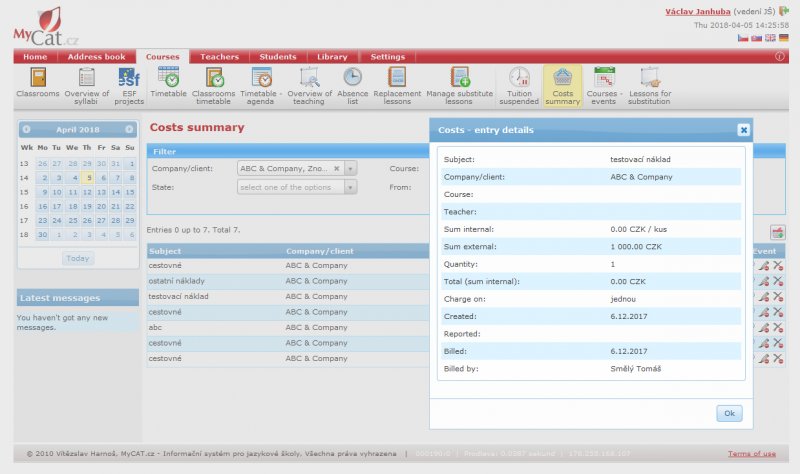Expand the State dropdown
The width and height of the screenshot is (800, 474).
[x=350, y=187]
